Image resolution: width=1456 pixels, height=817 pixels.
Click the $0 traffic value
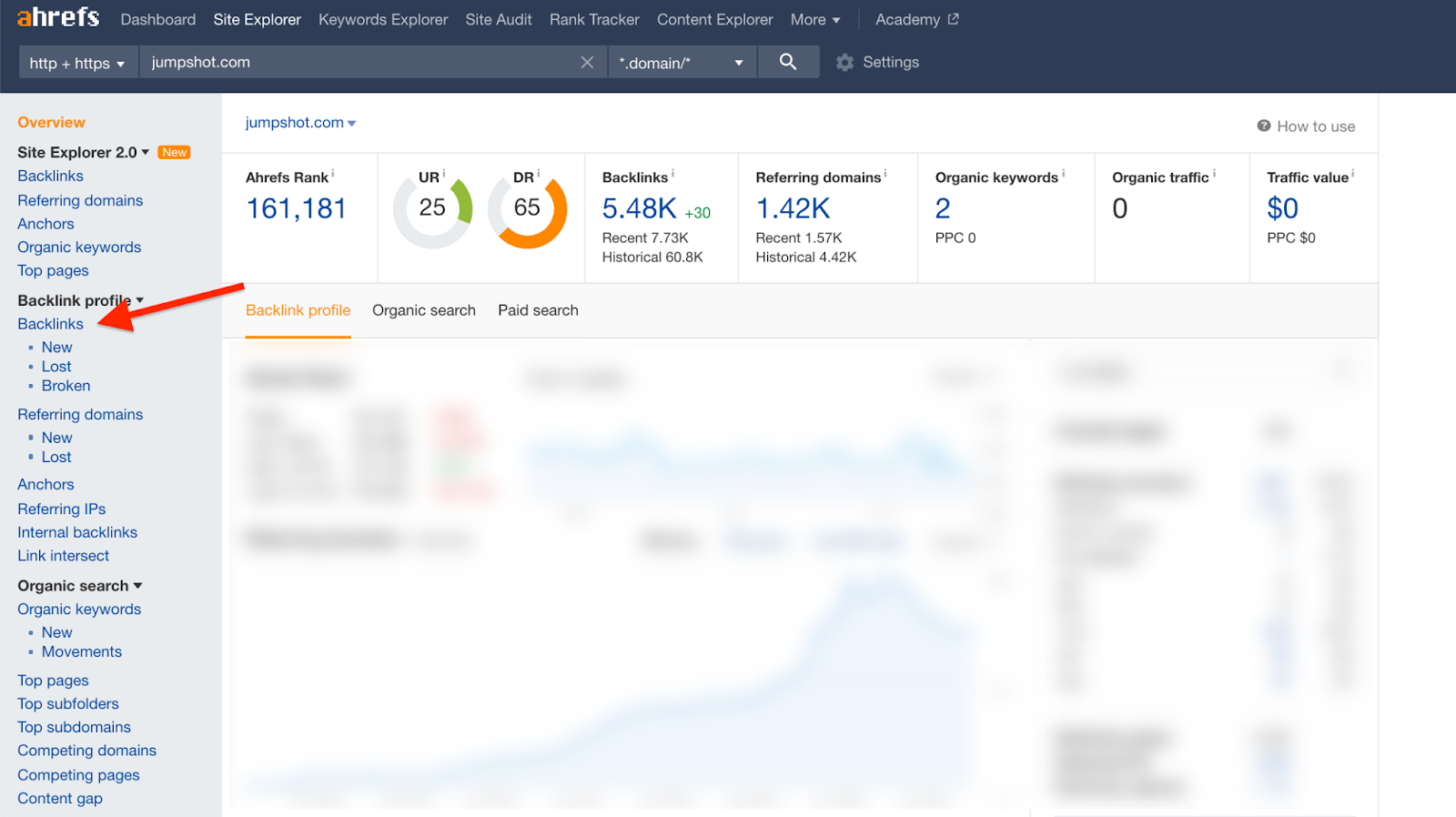tap(1282, 208)
